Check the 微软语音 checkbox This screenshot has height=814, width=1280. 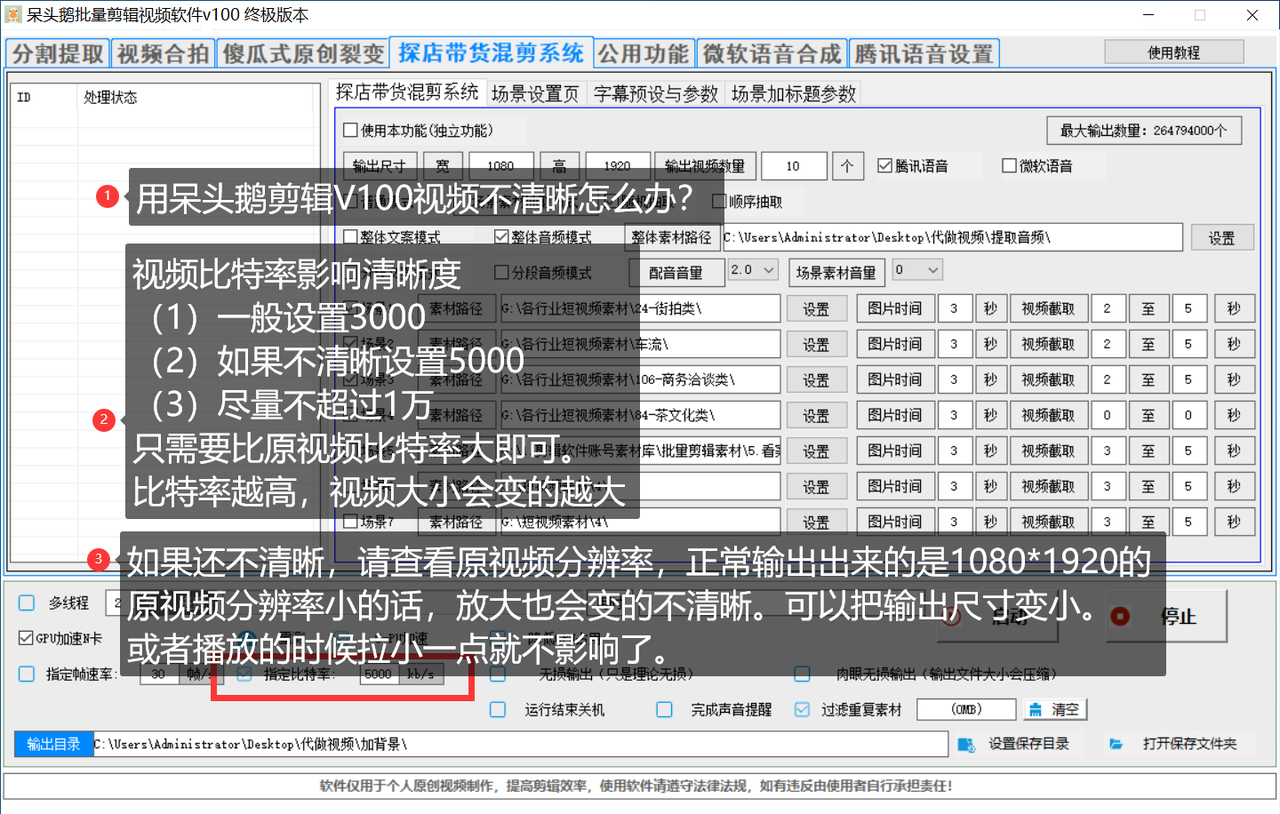pyautogui.click(x=1009, y=166)
